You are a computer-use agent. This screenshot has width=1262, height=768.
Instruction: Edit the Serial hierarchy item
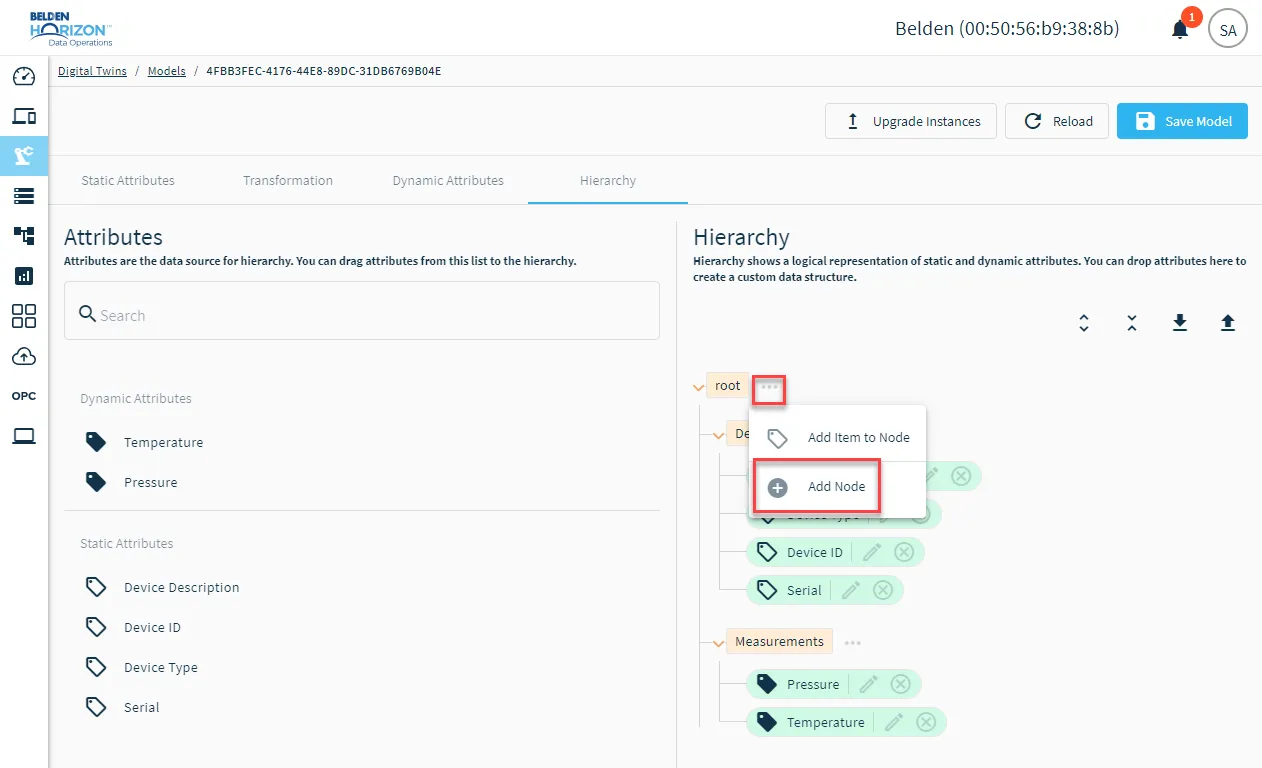pos(851,590)
